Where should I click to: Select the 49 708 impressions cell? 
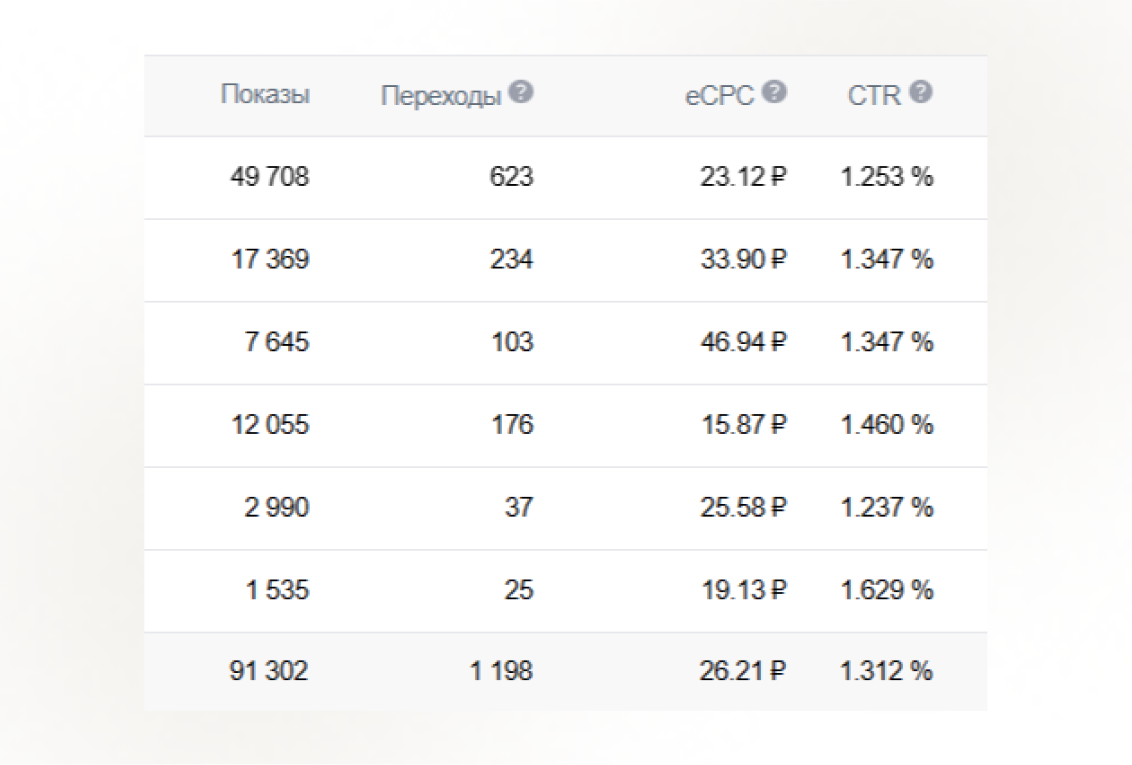270,177
